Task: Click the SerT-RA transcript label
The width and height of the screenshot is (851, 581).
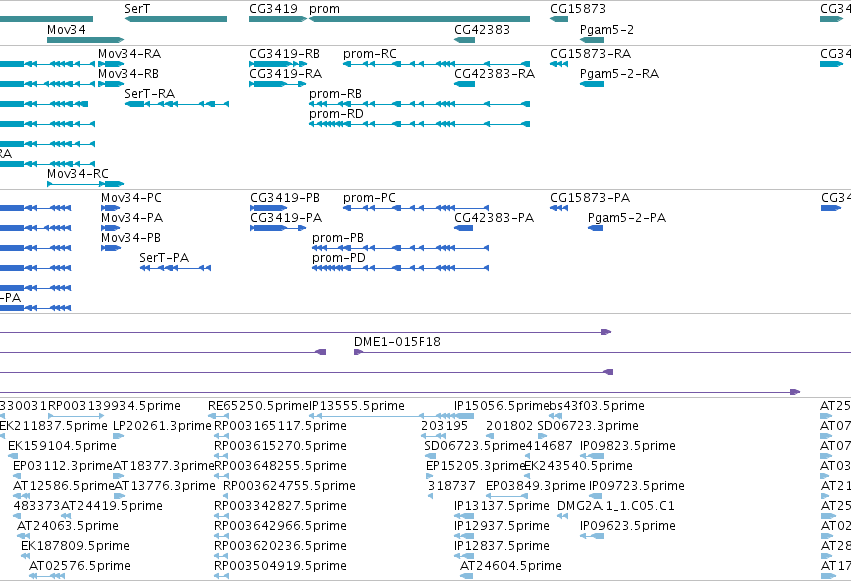Action: tap(150, 94)
